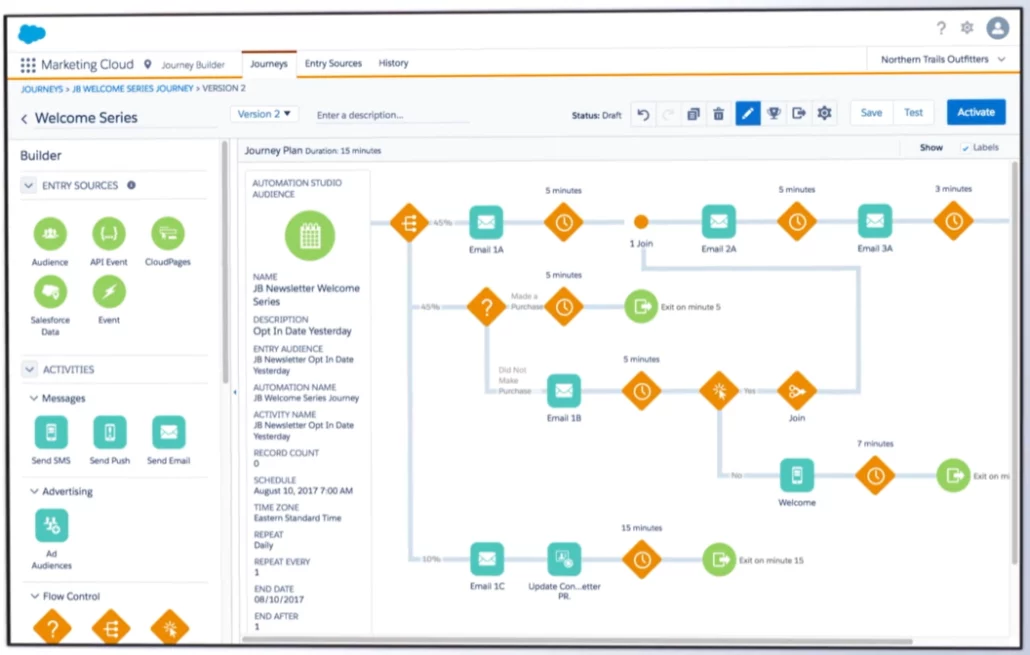Image resolution: width=1030 pixels, height=655 pixels.
Task: Click the canvas horizontal scrollbar
Action: [x=577, y=641]
